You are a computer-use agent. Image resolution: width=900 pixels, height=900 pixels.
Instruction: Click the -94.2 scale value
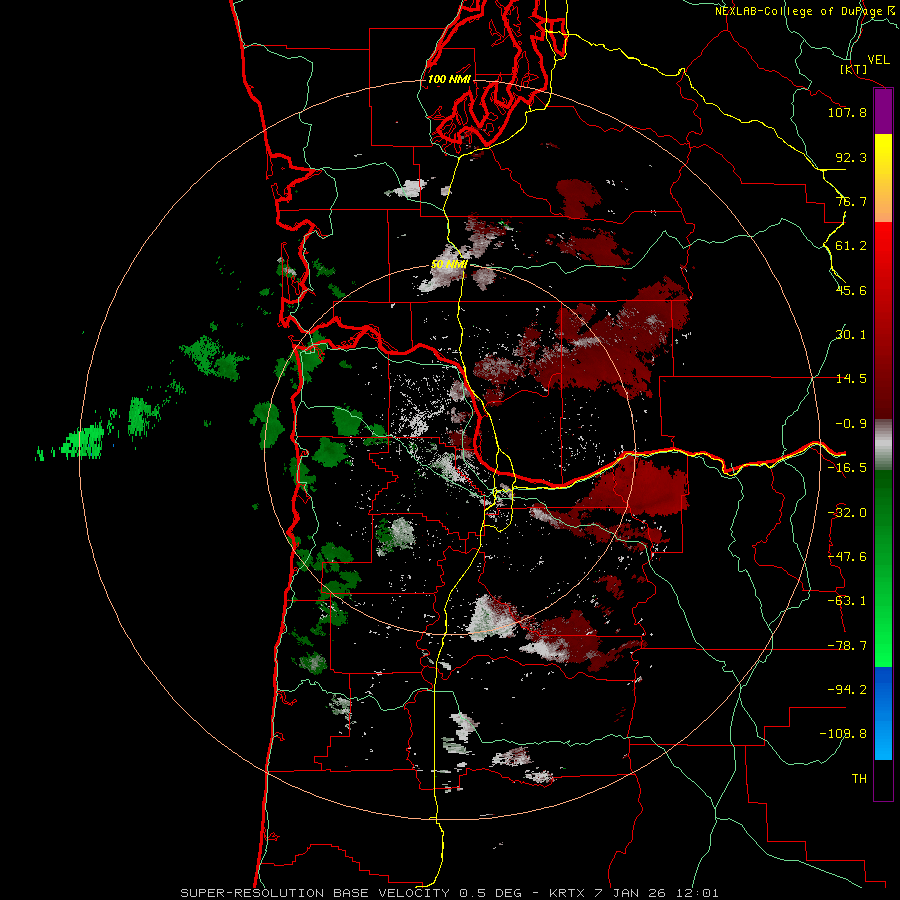(x=847, y=690)
